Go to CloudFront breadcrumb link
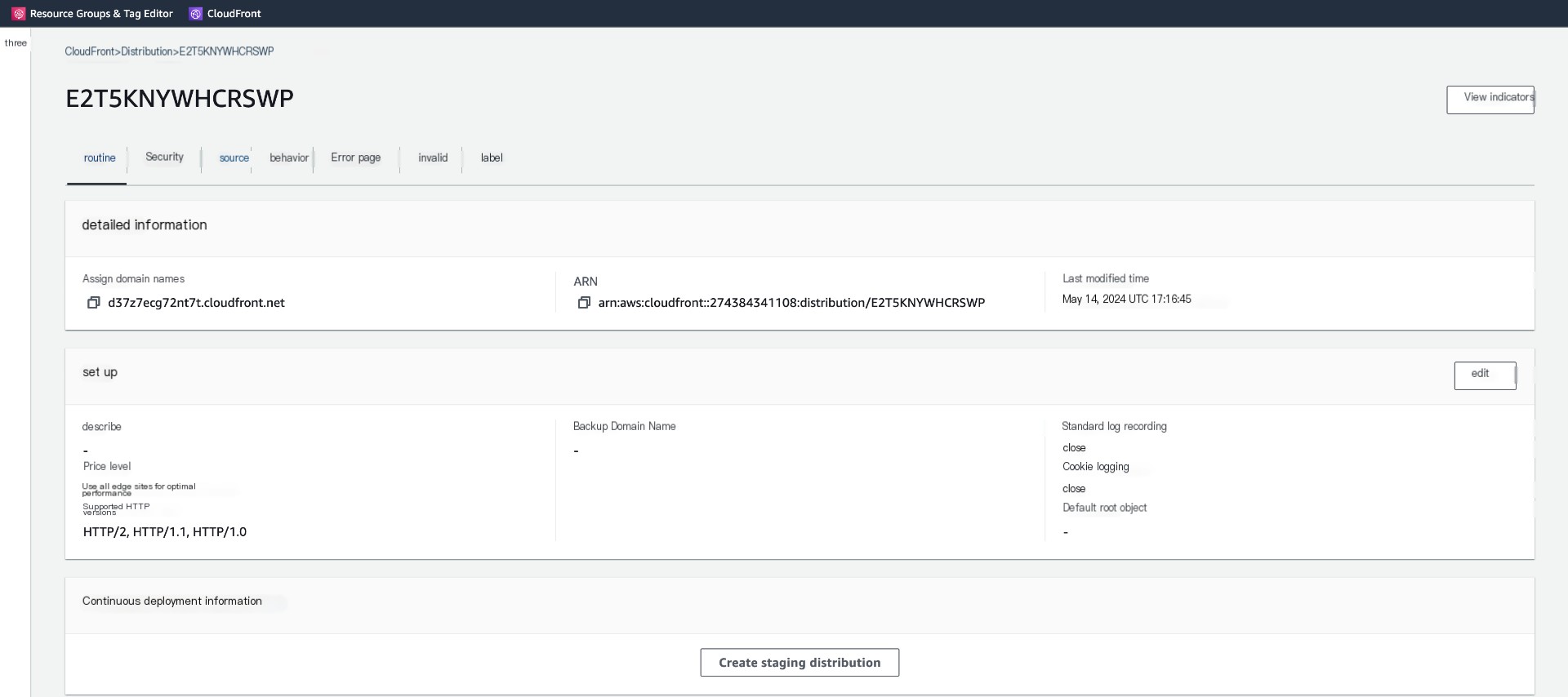Viewport: 1568px width, 697px height. point(90,51)
